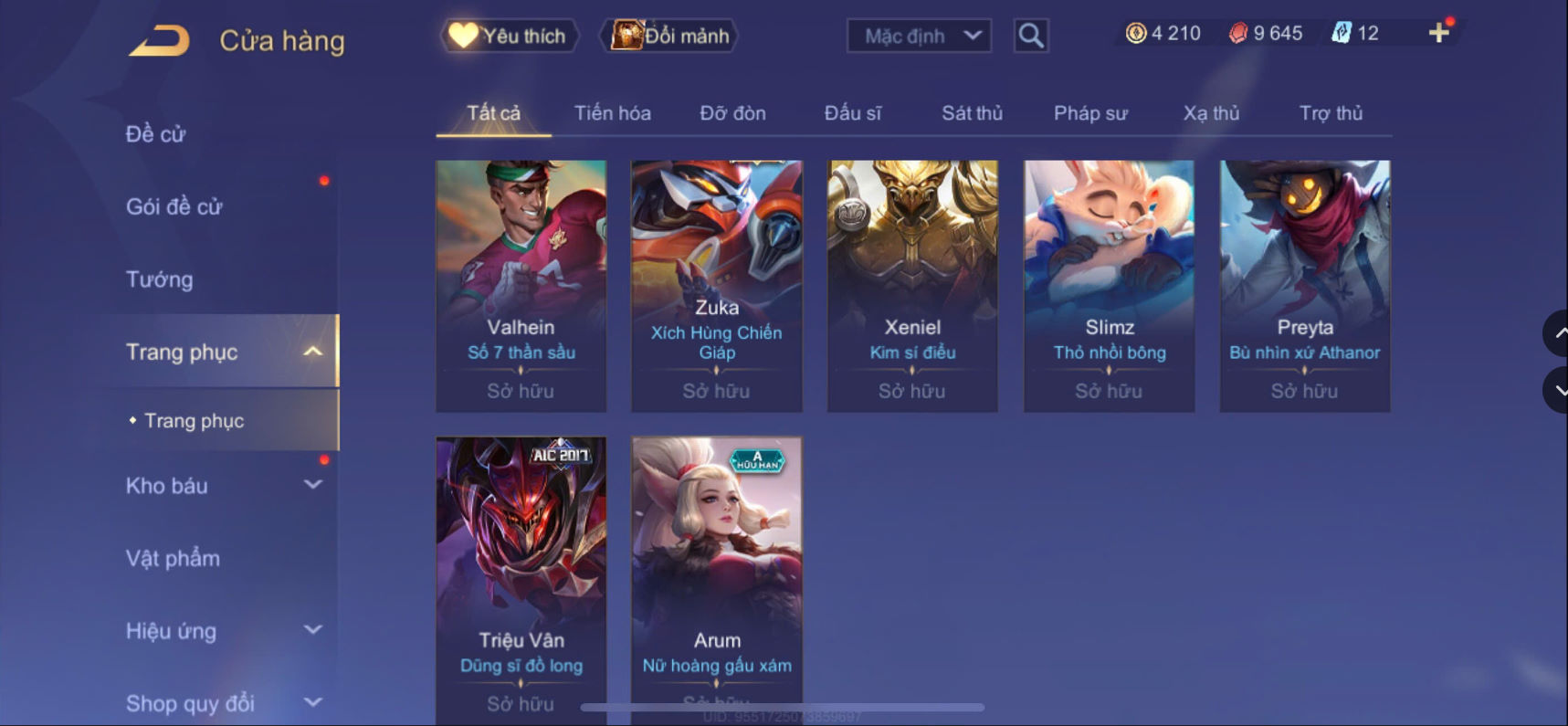Click the blue voucher currency icon
Image resolution: width=1568 pixels, height=726 pixels.
[x=1341, y=33]
